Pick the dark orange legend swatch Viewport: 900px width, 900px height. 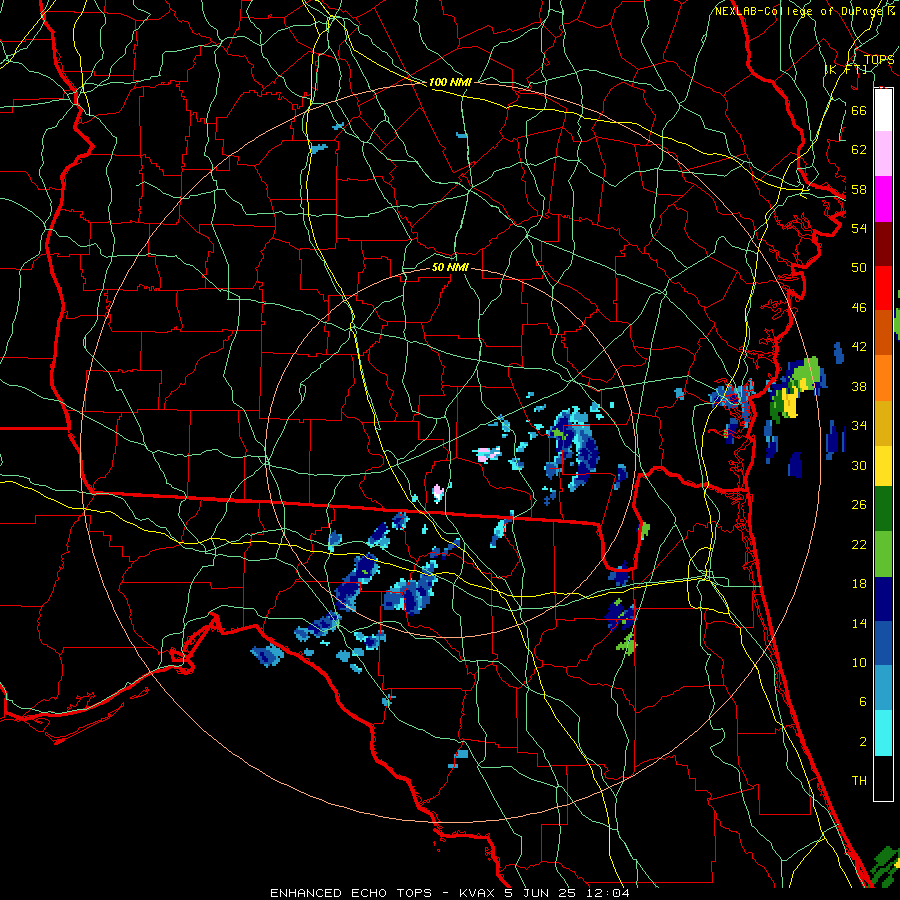pyautogui.click(x=883, y=333)
